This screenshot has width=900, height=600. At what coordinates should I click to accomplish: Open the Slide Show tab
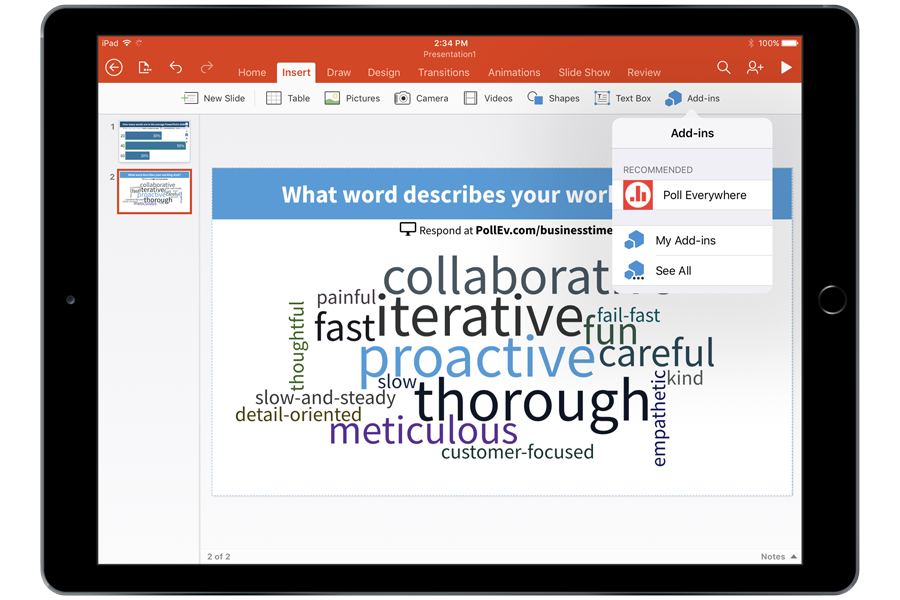point(584,72)
